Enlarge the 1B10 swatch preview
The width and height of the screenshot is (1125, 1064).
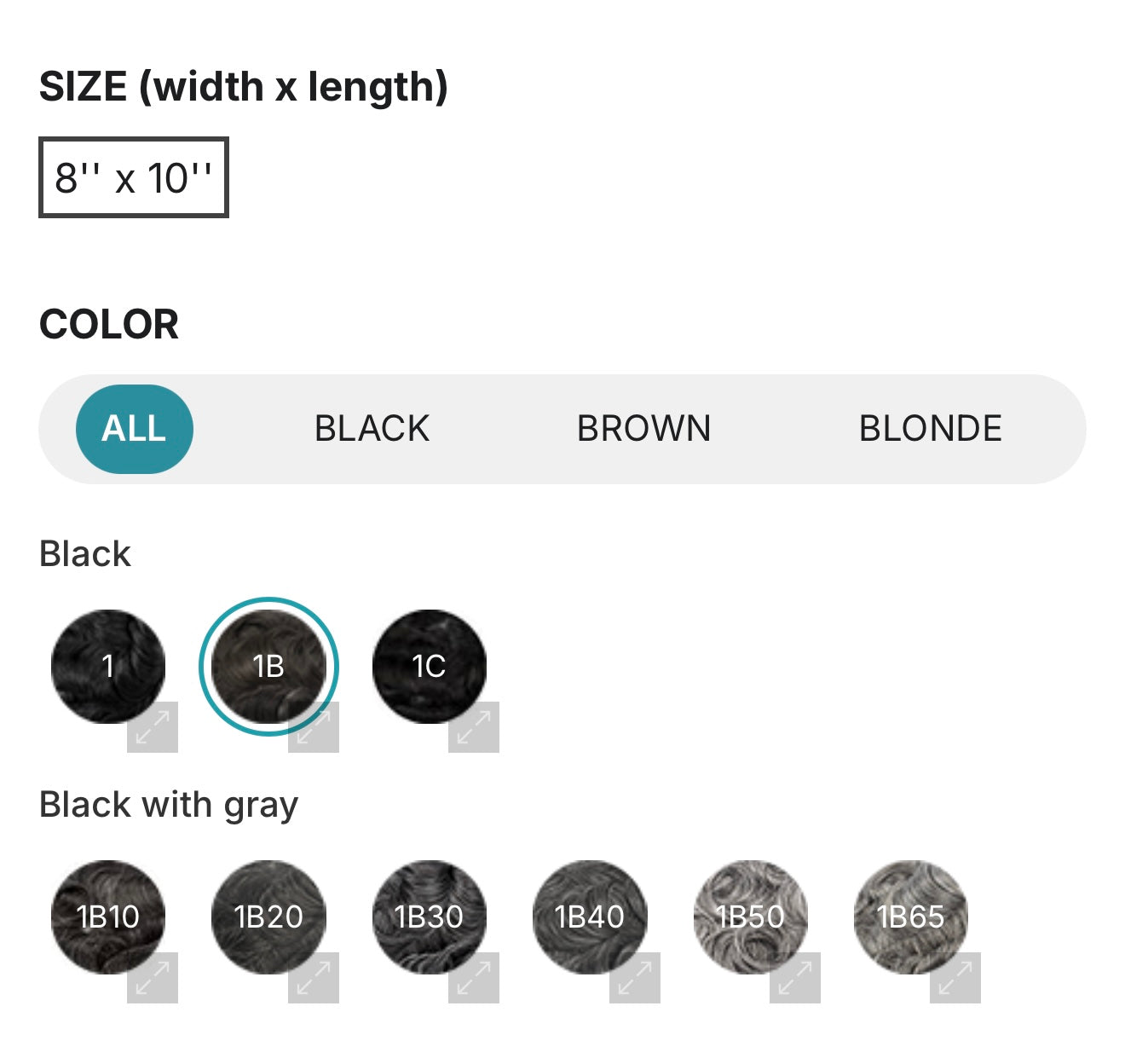(x=153, y=978)
